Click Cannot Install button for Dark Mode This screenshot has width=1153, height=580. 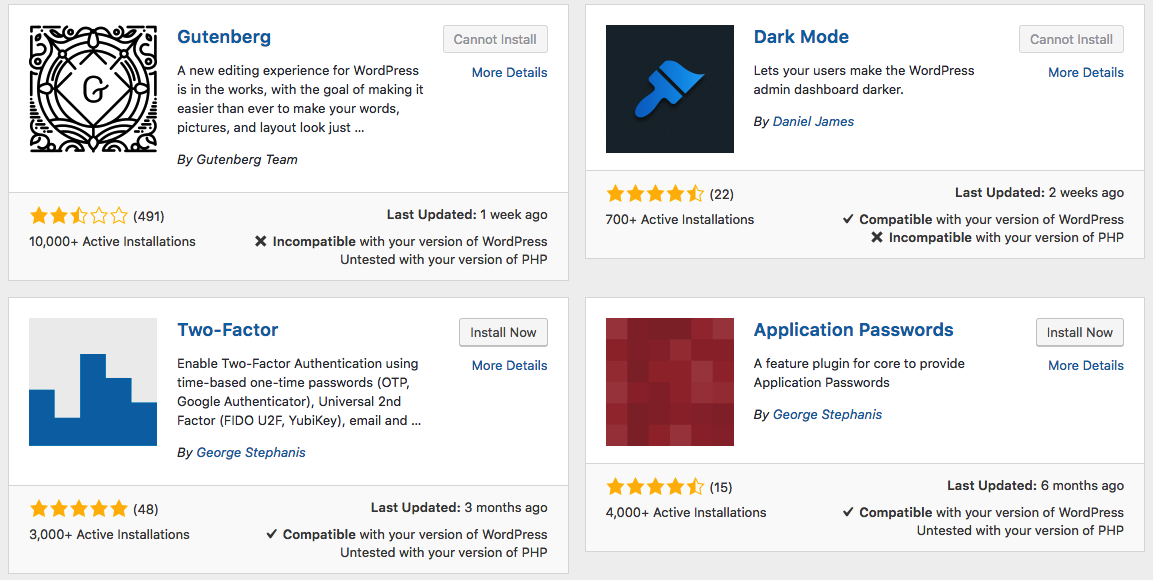click(1071, 39)
